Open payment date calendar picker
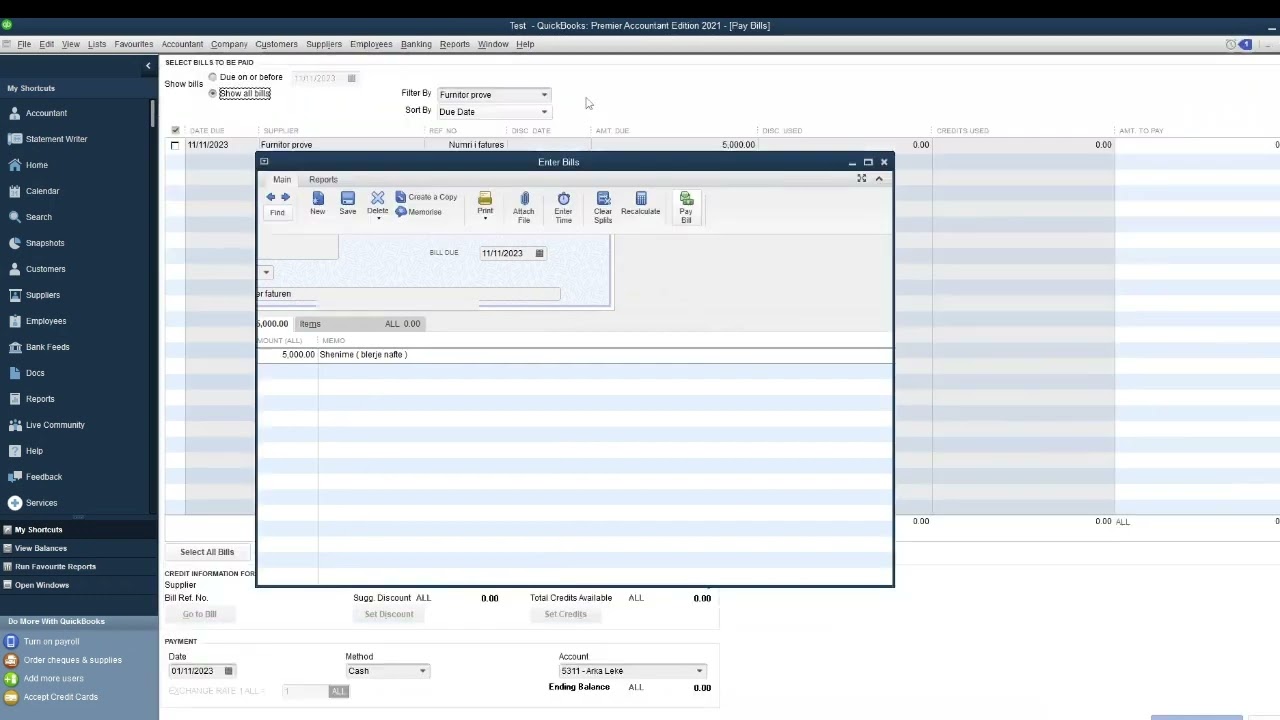The image size is (1280, 720). click(228, 671)
